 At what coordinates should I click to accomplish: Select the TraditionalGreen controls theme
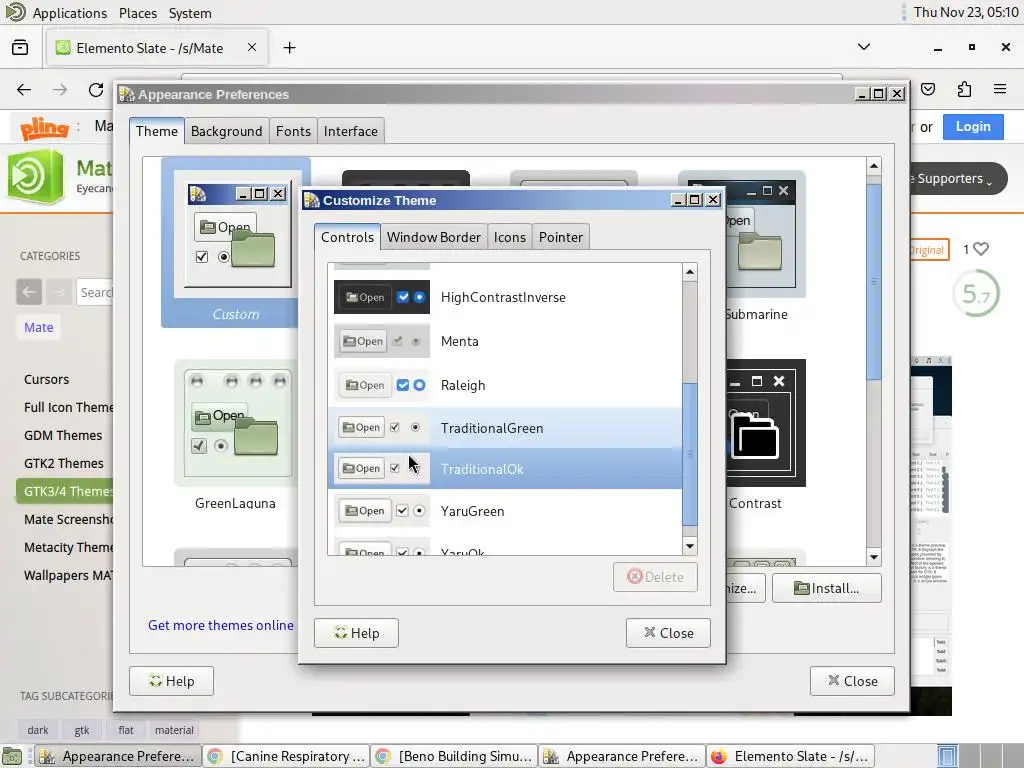click(505, 428)
